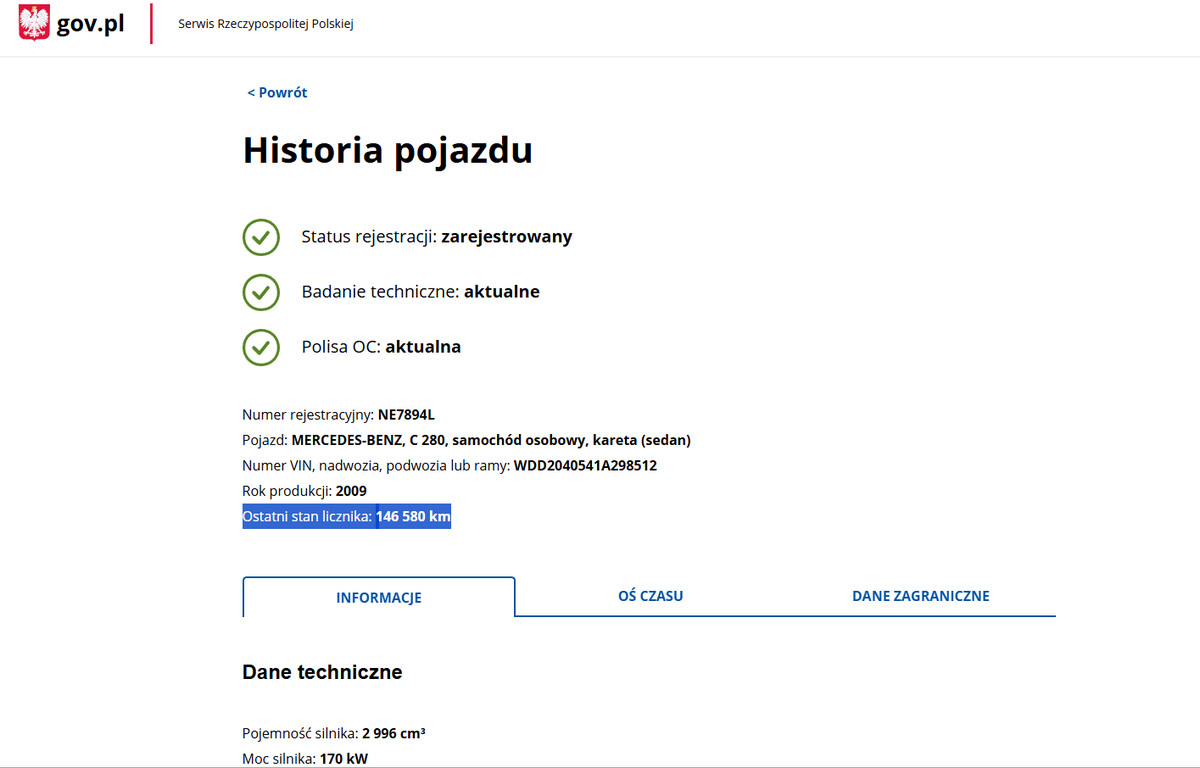The image size is (1200, 768).
Task: Open the gov.pl home text link
Action: point(91,25)
